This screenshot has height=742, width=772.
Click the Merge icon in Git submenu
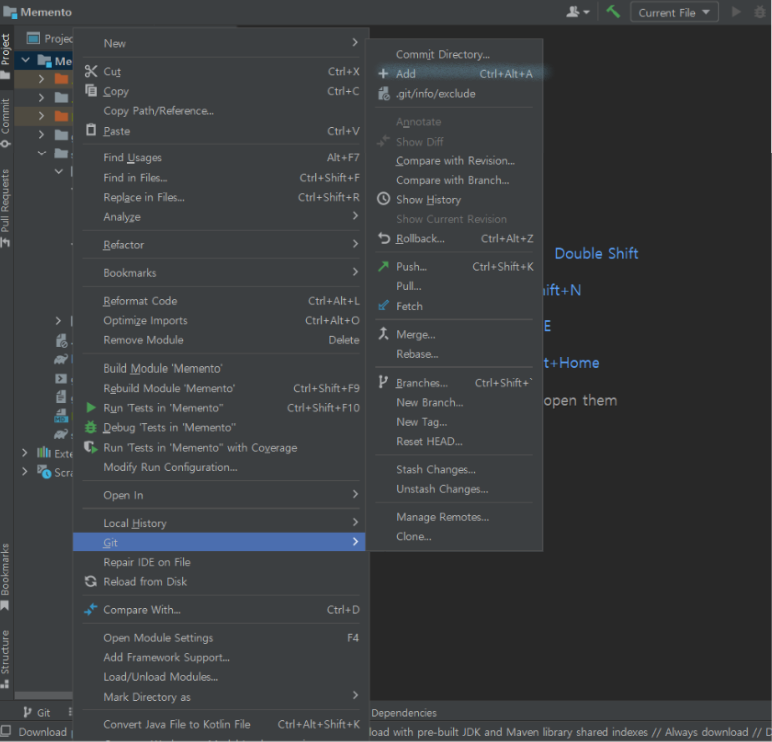(x=384, y=334)
